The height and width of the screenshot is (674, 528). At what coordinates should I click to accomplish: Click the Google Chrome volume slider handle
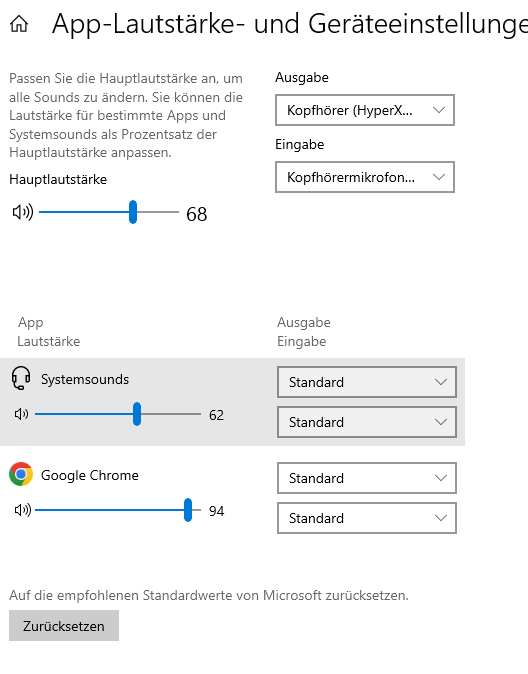click(188, 510)
